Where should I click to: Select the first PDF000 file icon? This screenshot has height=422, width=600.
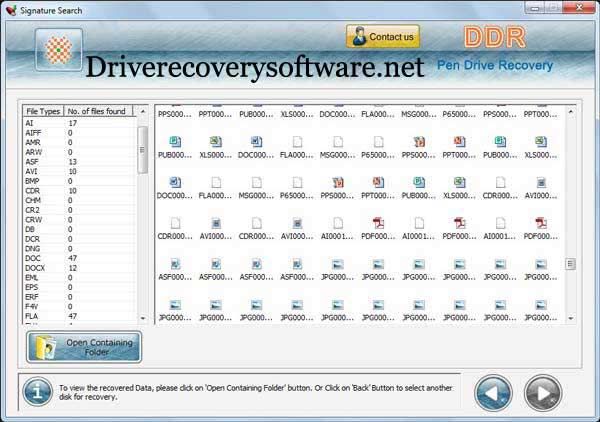click(x=378, y=223)
